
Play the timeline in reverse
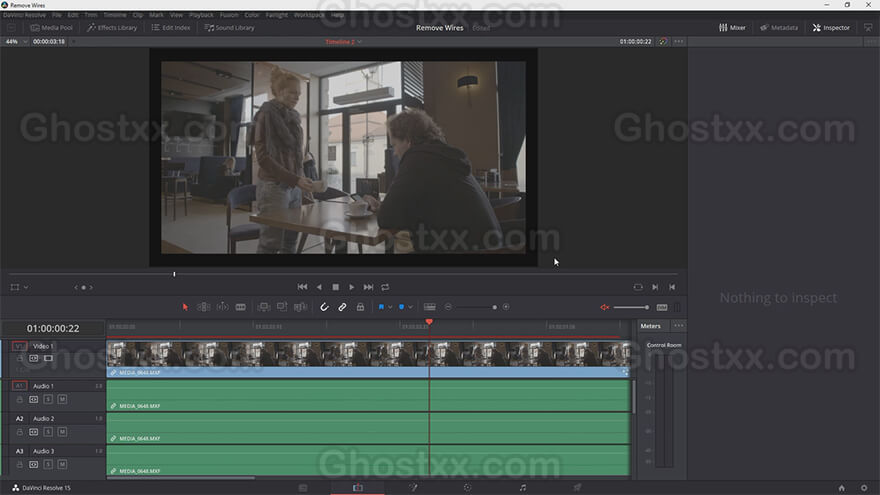319,287
